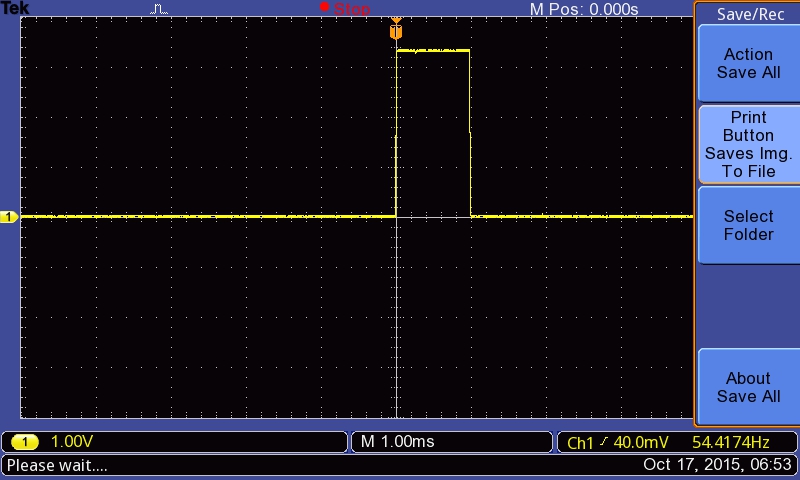Click the red Stop acquisition indicator
The width and height of the screenshot is (800, 480).
345,8
